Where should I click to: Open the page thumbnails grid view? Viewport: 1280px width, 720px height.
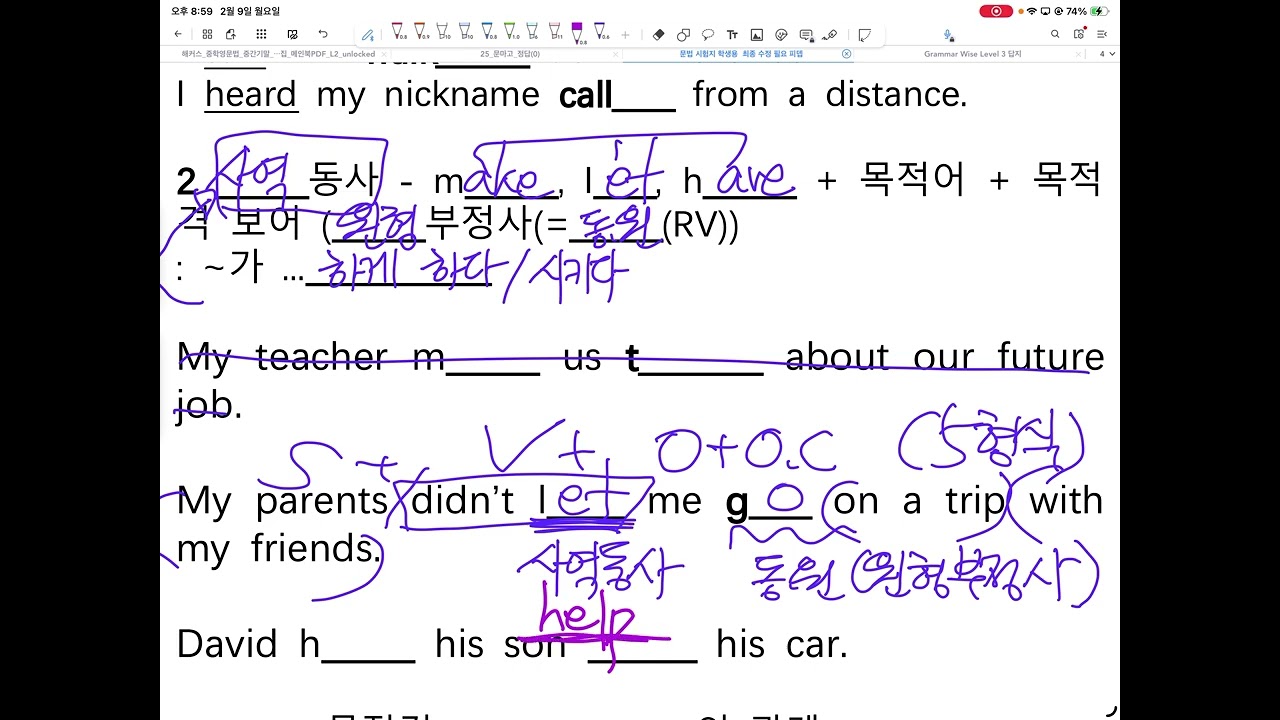(x=207, y=34)
